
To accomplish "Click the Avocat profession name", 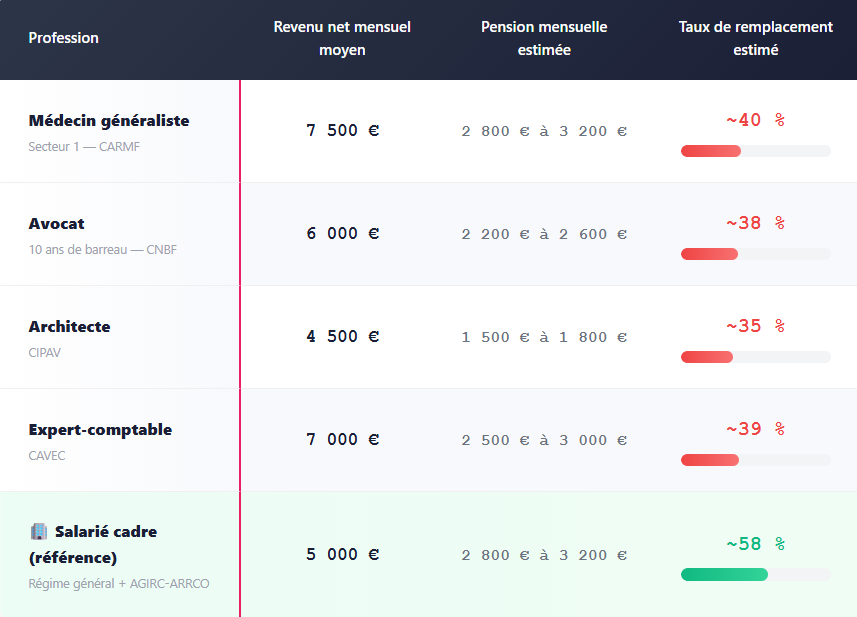I will click(x=56, y=224).
